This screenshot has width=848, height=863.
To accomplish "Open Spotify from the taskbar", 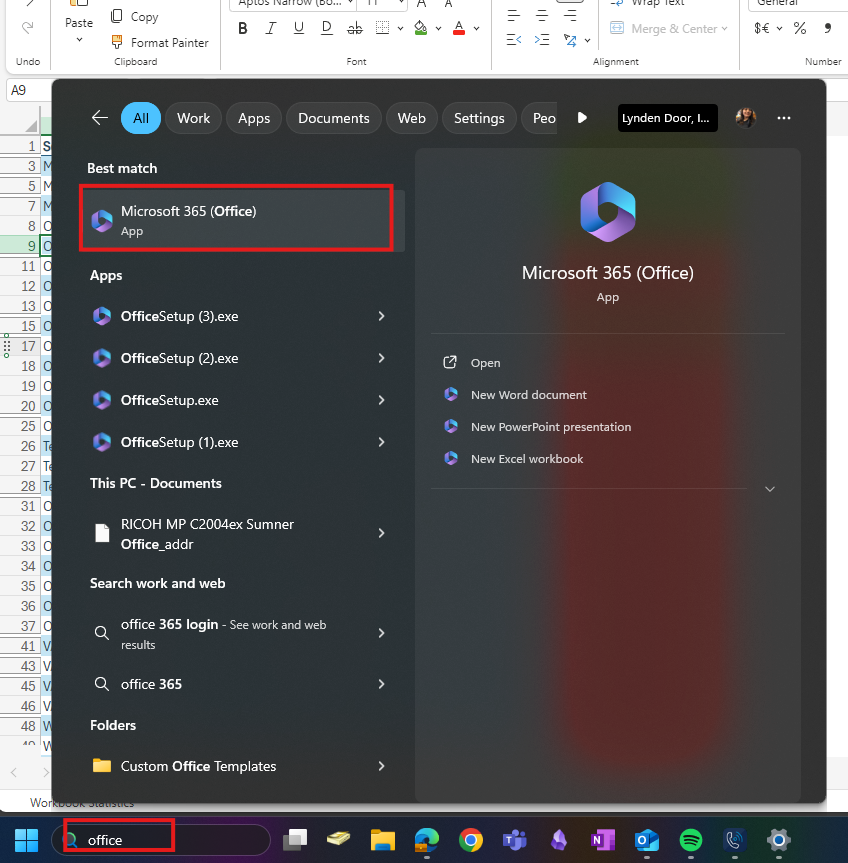I will tap(691, 840).
